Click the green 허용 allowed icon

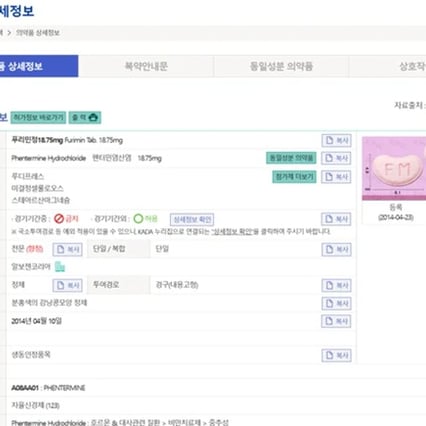[x=138, y=219]
